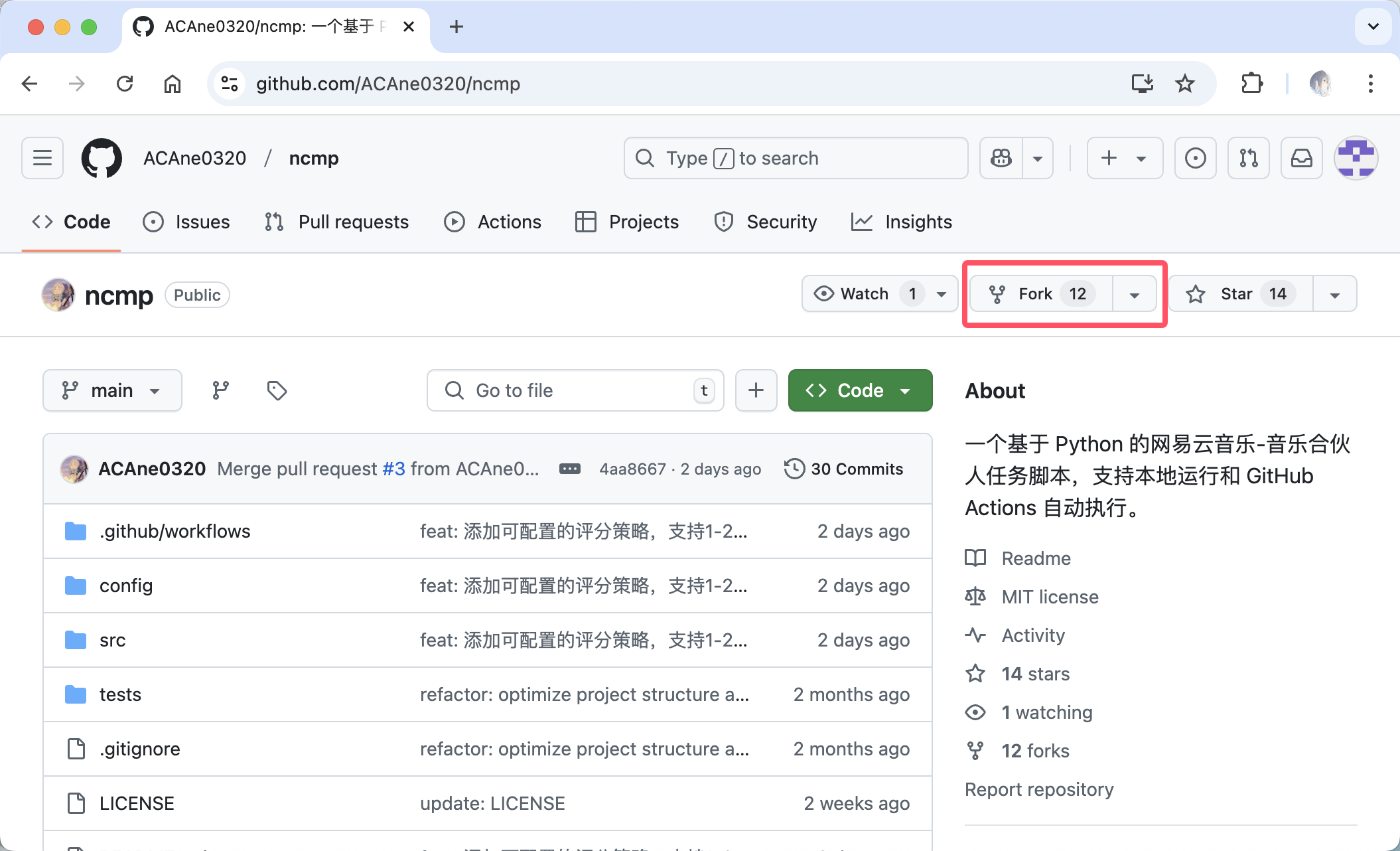
Task: Open the .github/workflows folder
Action: click(175, 531)
